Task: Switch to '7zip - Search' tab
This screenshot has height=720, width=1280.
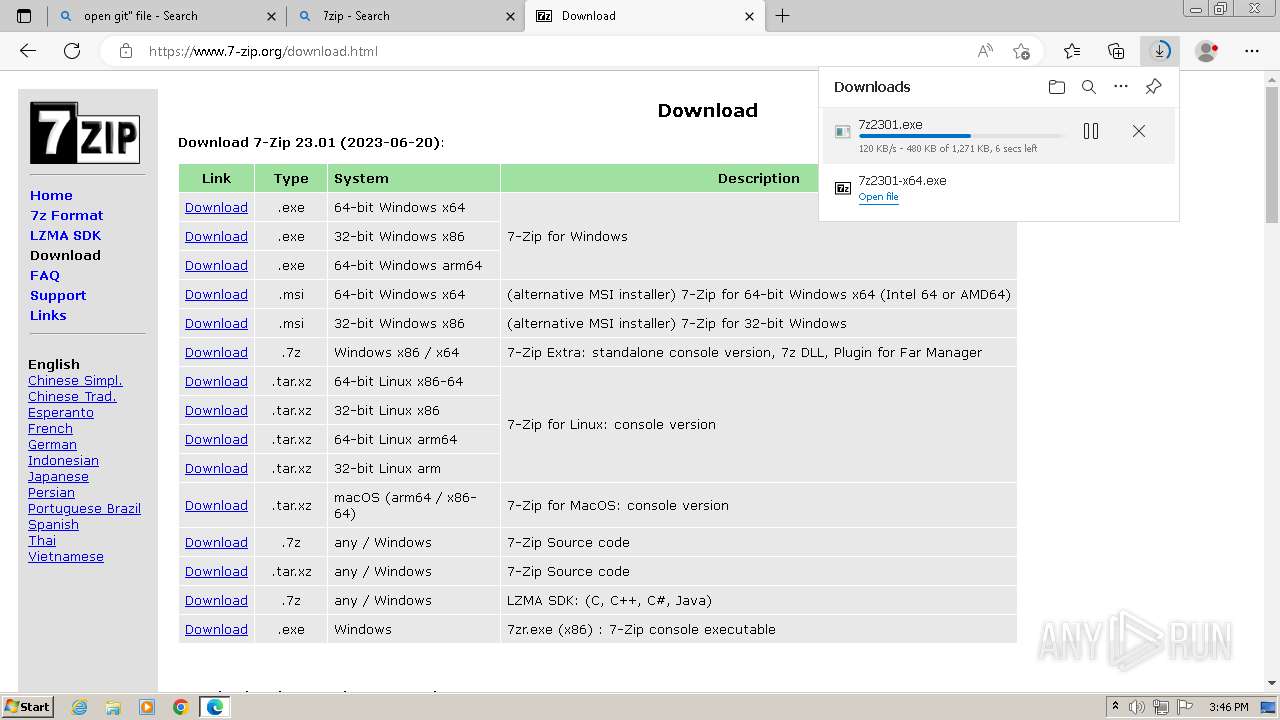Action: click(x=405, y=16)
